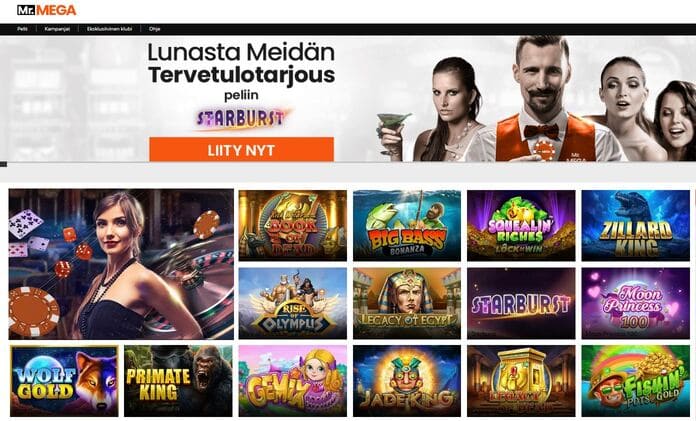The width and height of the screenshot is (696, 421).
Task: Launch the Big Bass Bonanza game
Action: 407,226
